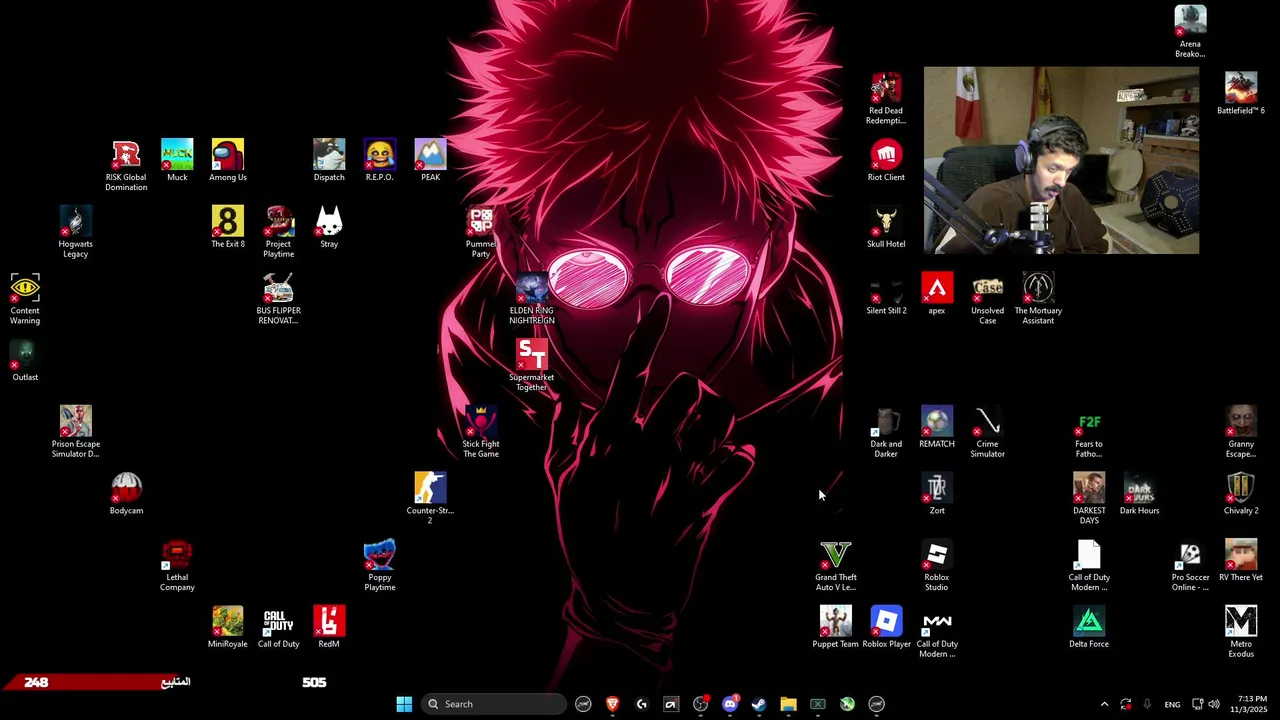The height and width of the screenshot is (720, 1280).
Task: Select the Red Dead Redemption icon
Action: (886, 99)
